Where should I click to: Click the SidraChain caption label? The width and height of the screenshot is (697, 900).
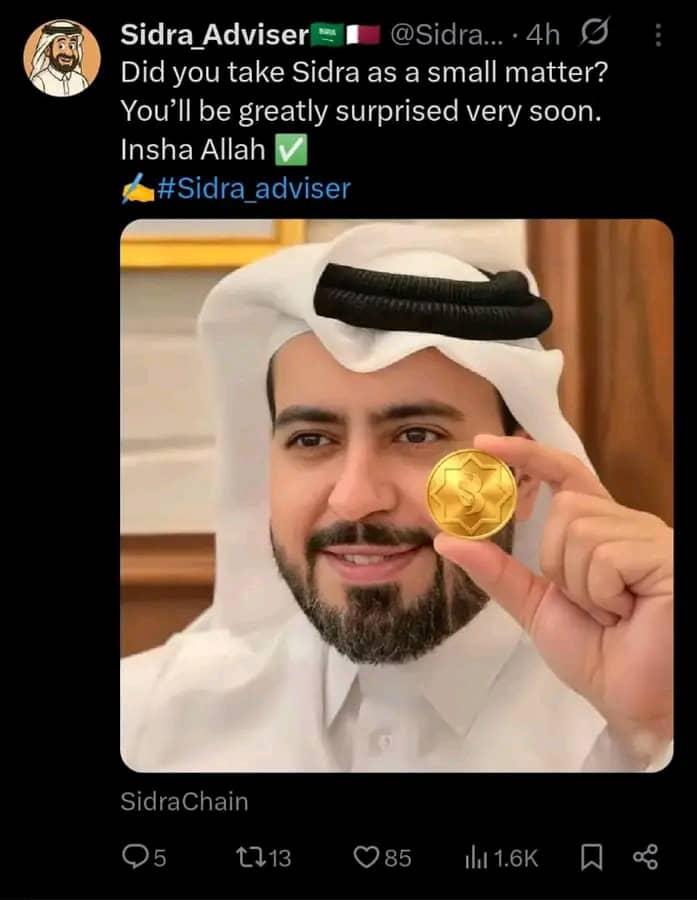pos(184,802)
